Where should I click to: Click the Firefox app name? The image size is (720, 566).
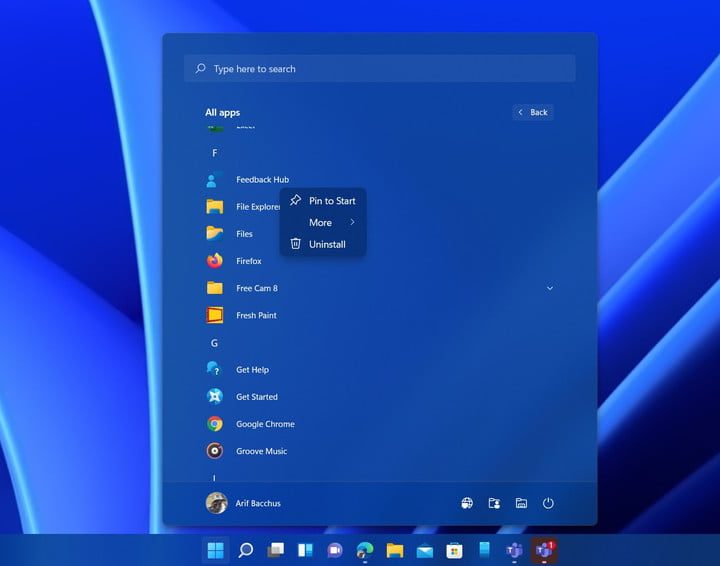click(249, 261)
